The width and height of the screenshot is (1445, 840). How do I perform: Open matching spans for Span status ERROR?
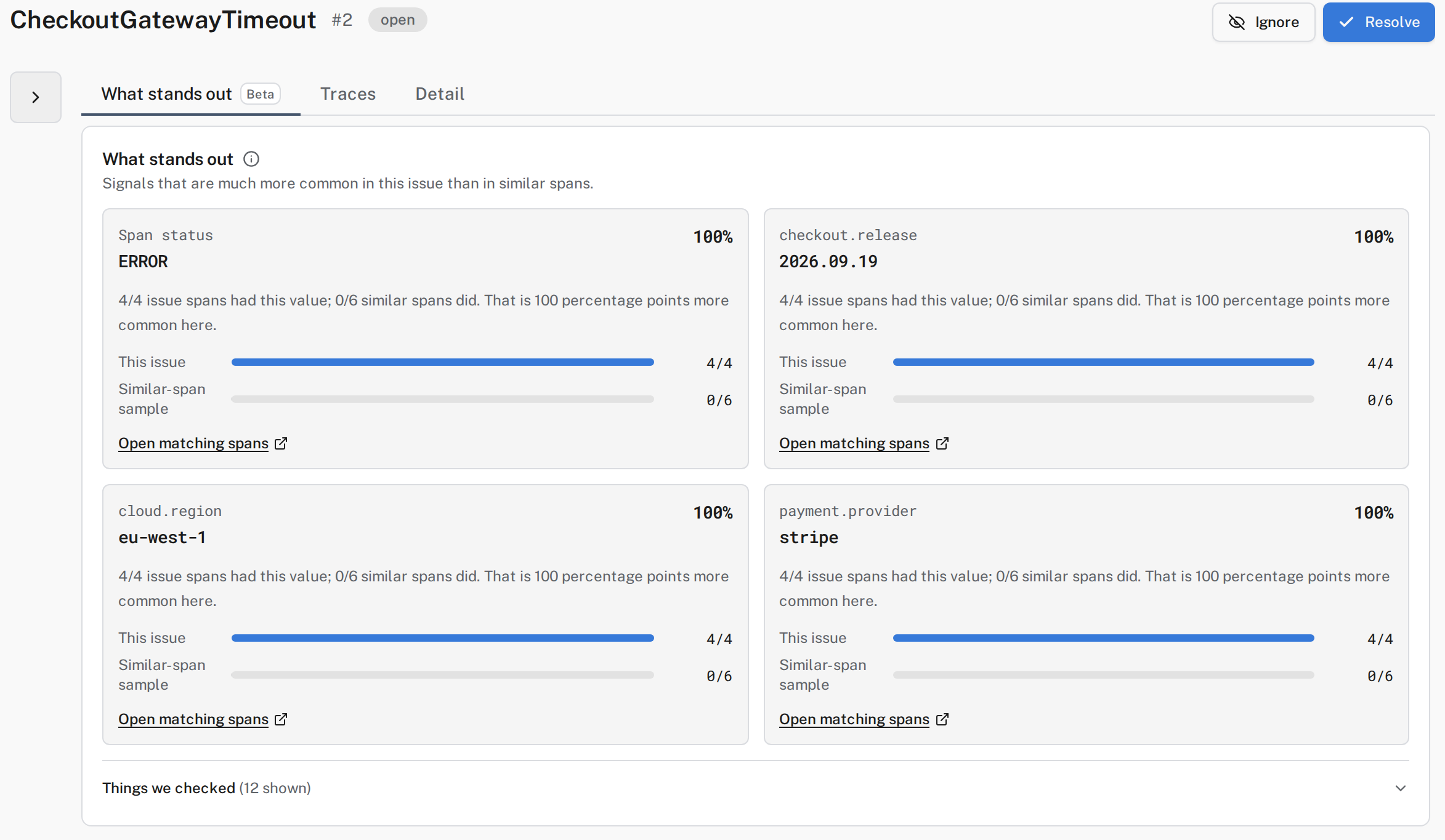click(193, 443)
